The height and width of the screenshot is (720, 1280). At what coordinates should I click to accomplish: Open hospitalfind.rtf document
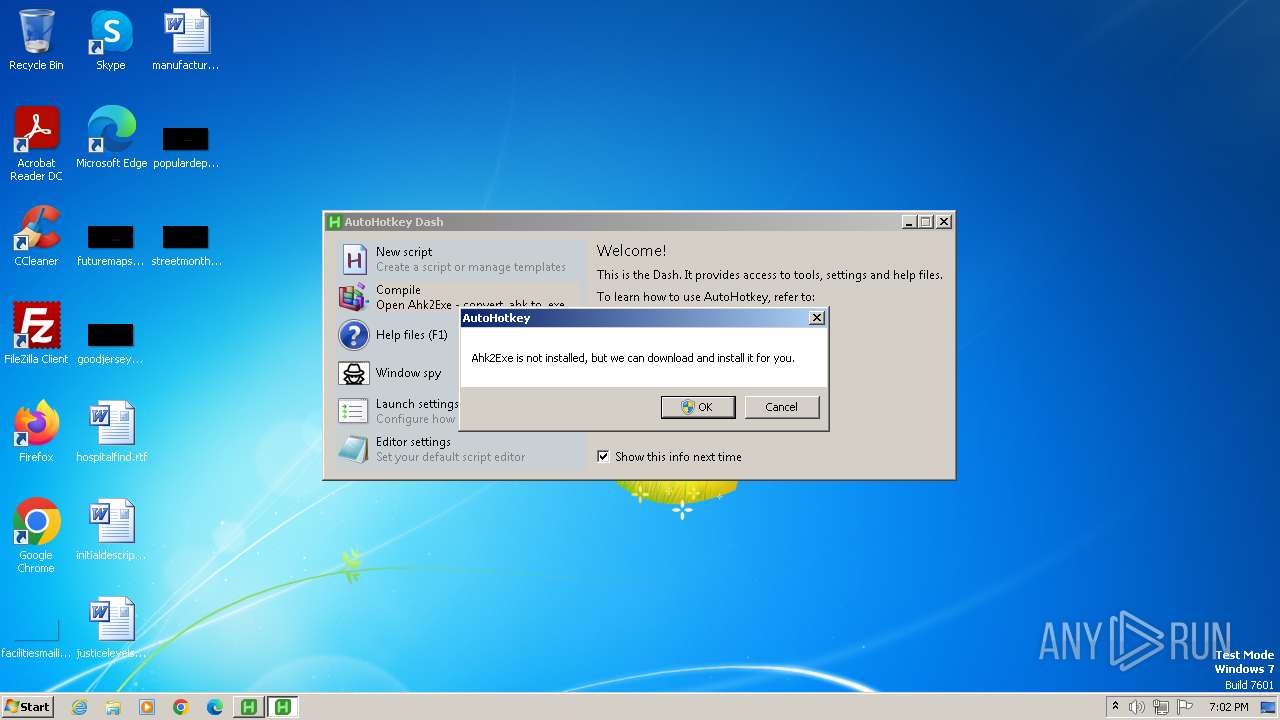111,432
